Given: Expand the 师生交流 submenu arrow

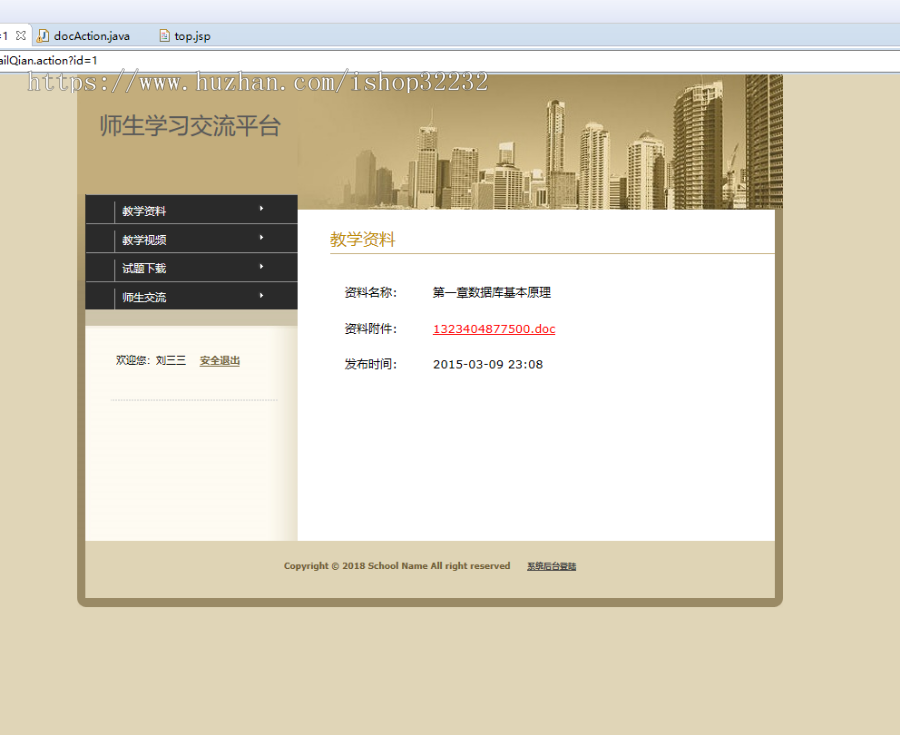Looking at the screenshot, I should 260,297.
